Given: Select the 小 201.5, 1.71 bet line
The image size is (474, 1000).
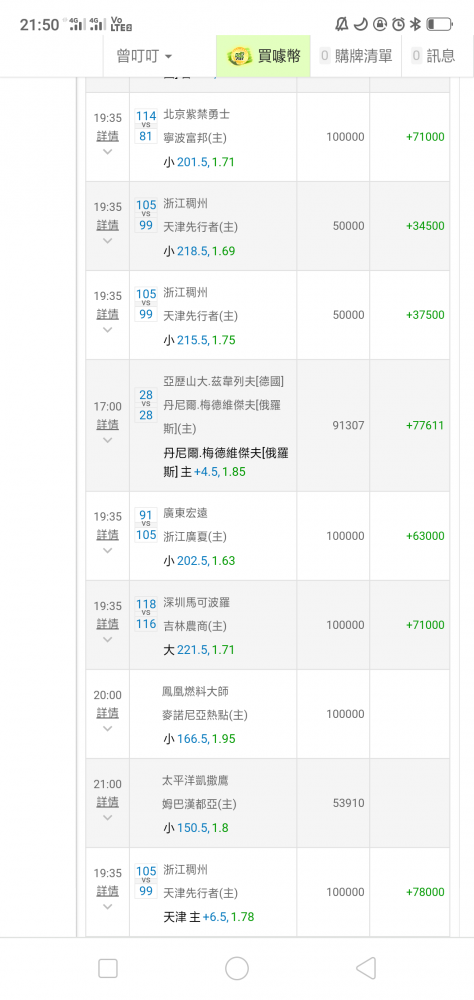Looking at the screenshot, I should pyautogui.click(x=199, y=162).
